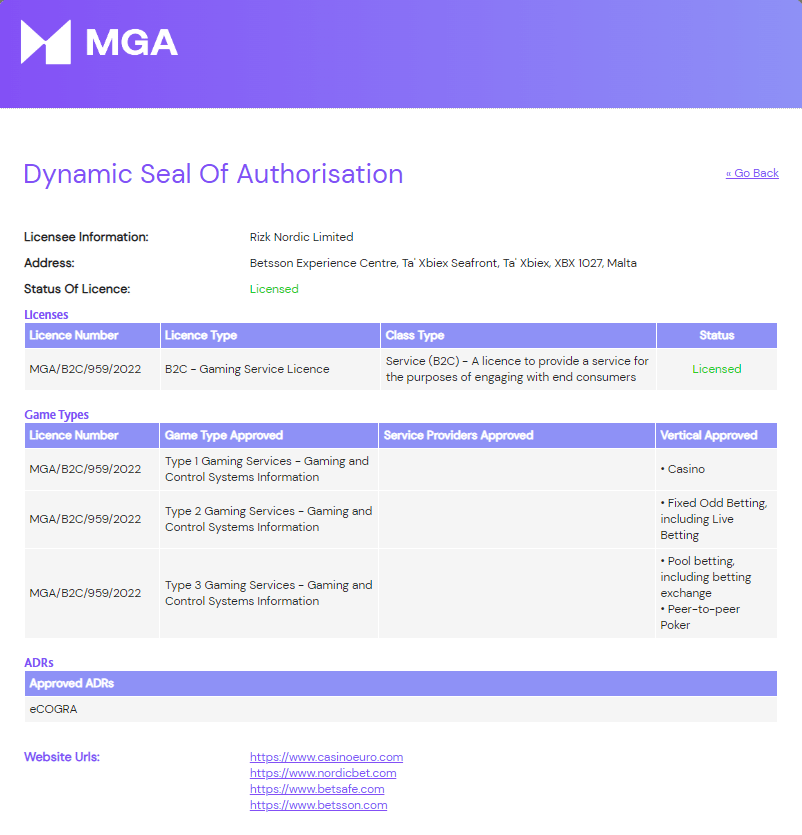This screenshot has width=802, height=835.
Task: Click the 'eCOGRA' ADR entry
Action: click(53, 709)
